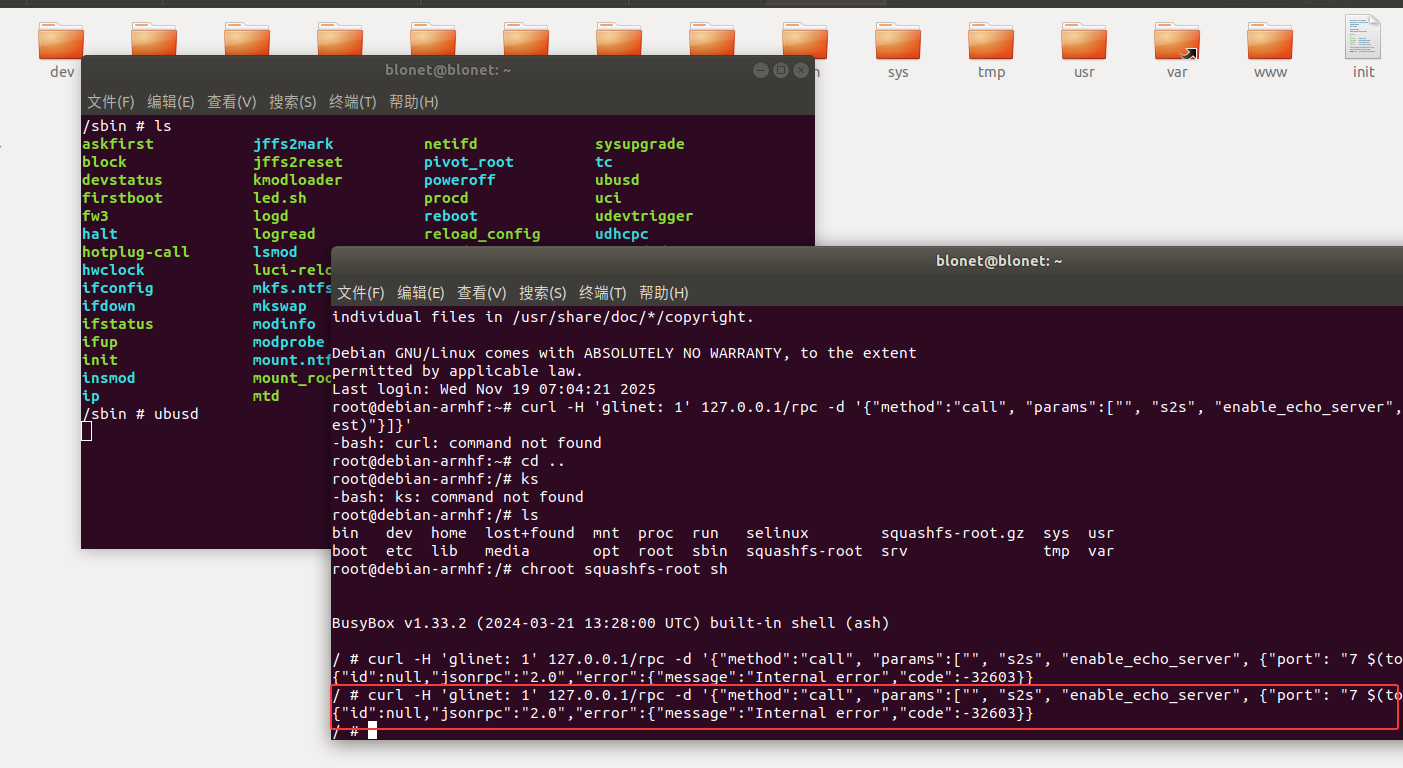Open 搜索(S) menu in front terminal
Image resolution: width=1403 pixels, height=768 pixels.
pyautogui.click(x=543, y=293)
